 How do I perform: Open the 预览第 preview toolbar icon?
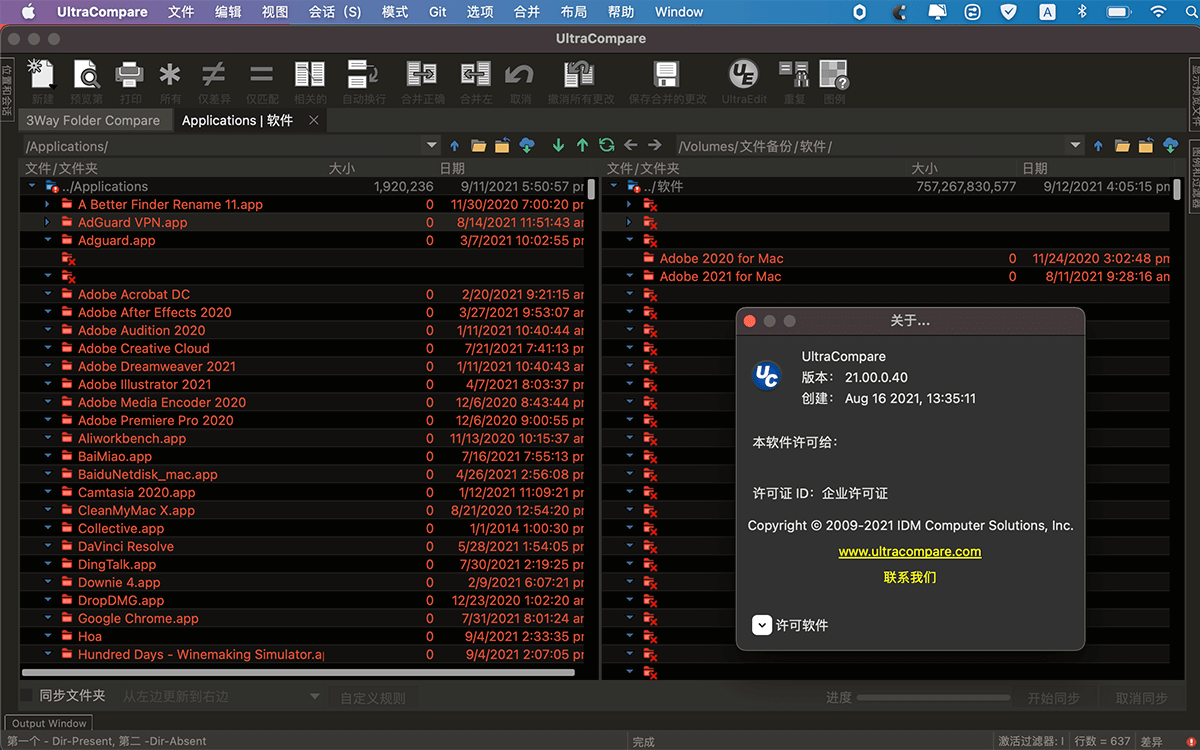coord(86,75)
